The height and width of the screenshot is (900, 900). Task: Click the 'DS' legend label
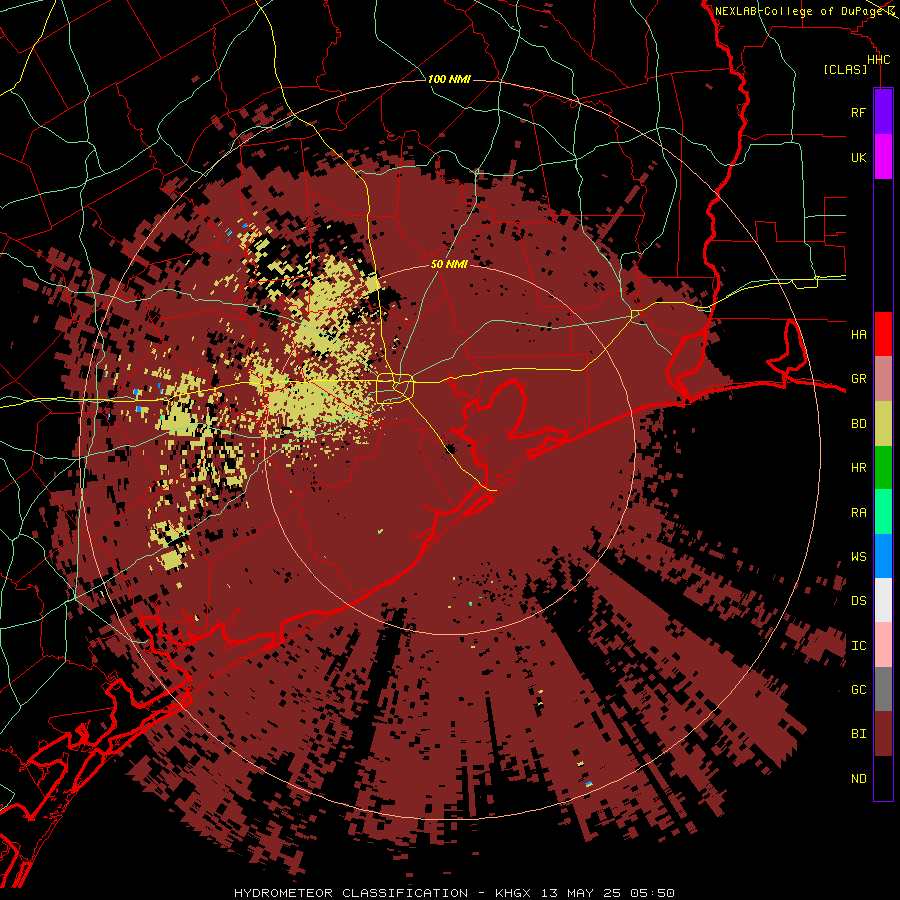point(858,601)
